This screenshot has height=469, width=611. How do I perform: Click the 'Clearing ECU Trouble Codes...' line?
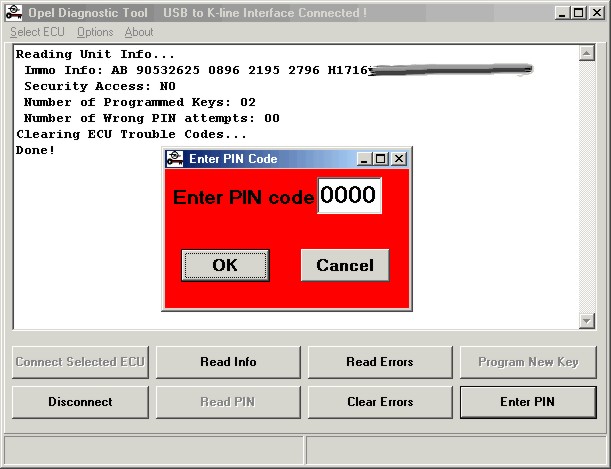pos(131,134)
